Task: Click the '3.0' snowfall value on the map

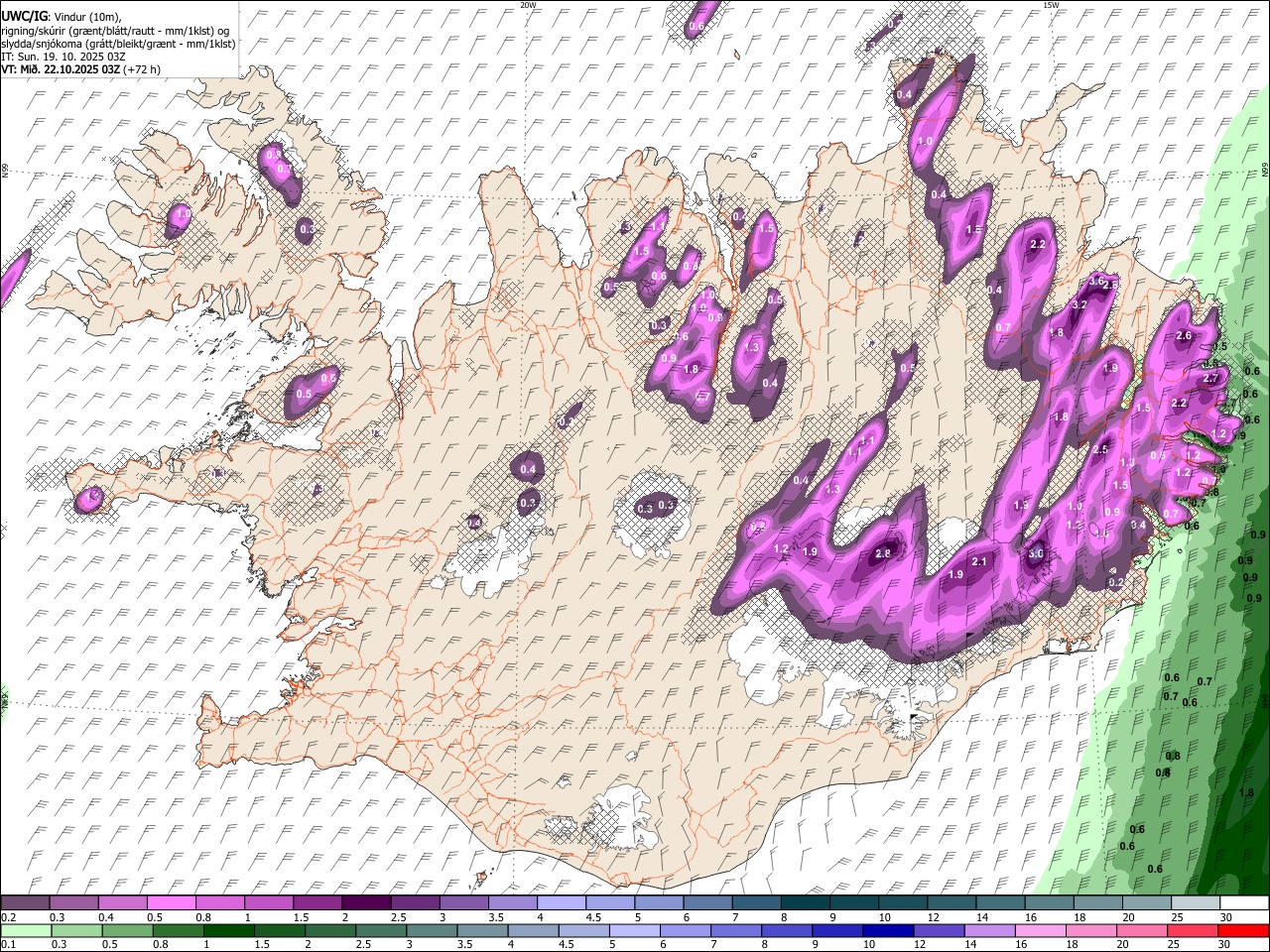Action: [1036, 553]
